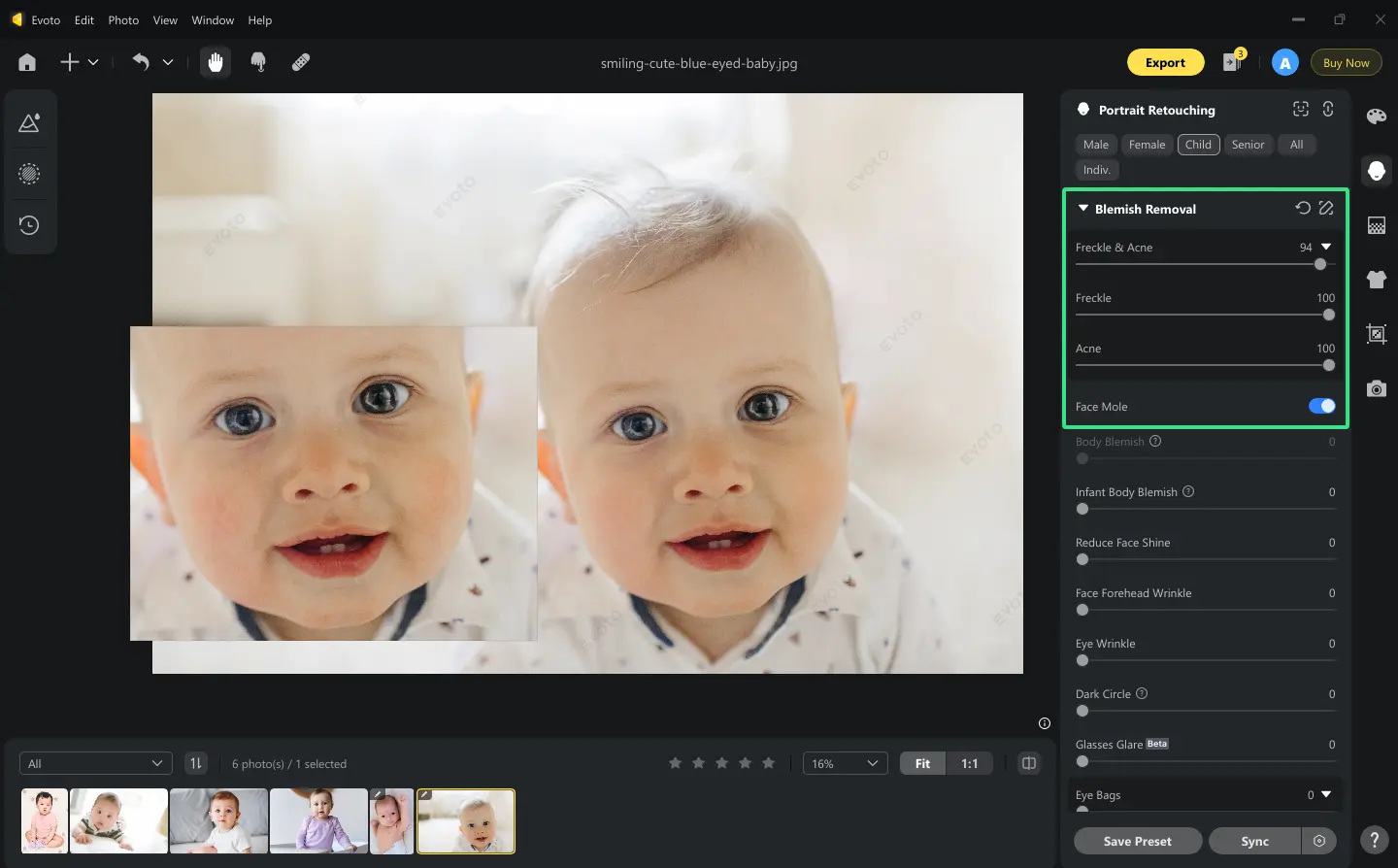Disable the Face Mole toggle
Viewport: 1398px width, 868px height.
(x=1321, y=406)
